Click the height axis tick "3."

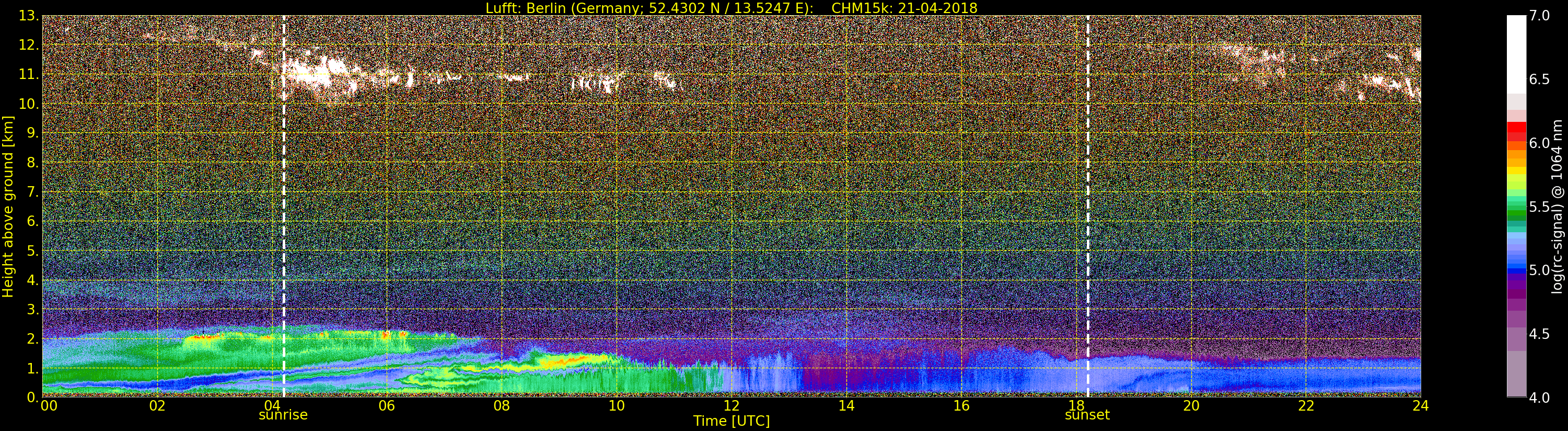pyautogui.click(x=33, y=309)
